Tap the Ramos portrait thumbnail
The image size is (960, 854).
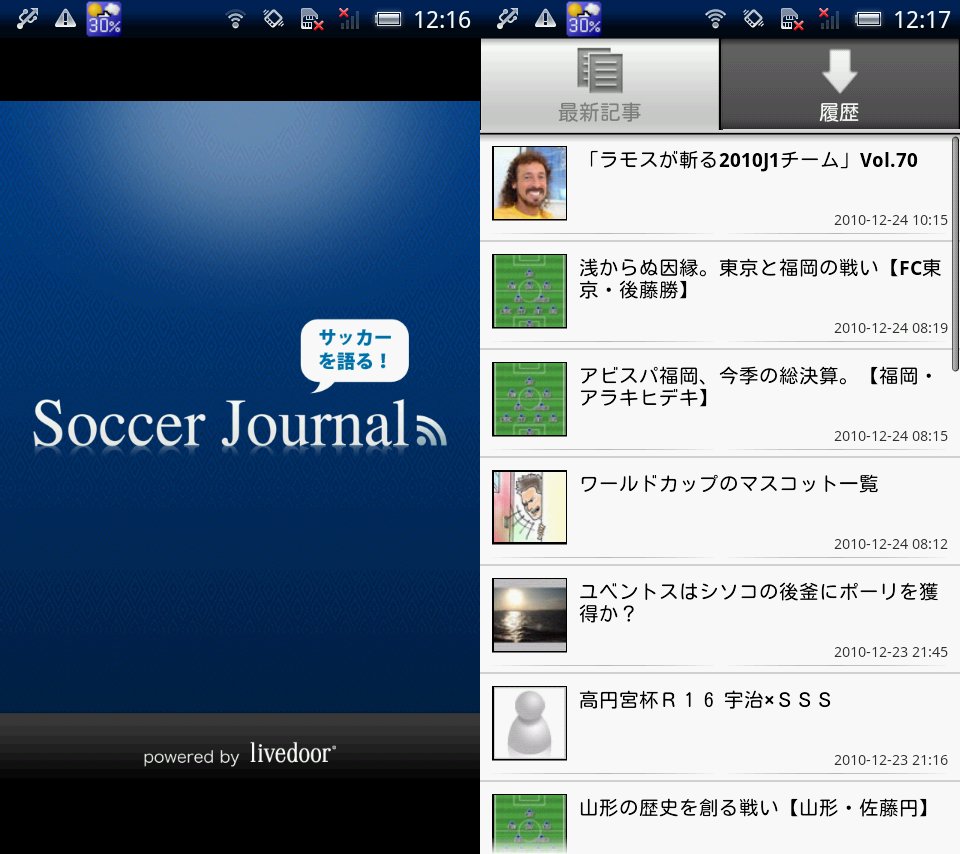coord(530,183)
